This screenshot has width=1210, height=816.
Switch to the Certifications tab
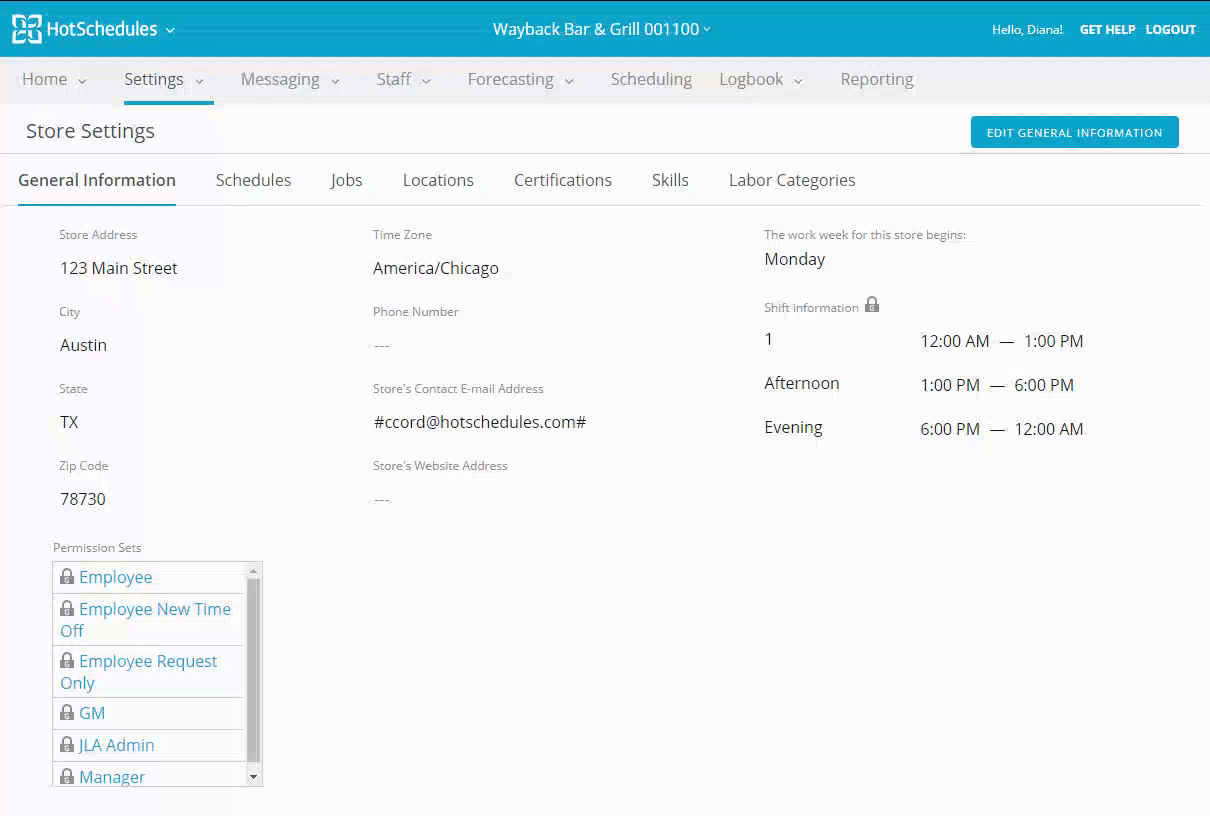click(563, 180)
